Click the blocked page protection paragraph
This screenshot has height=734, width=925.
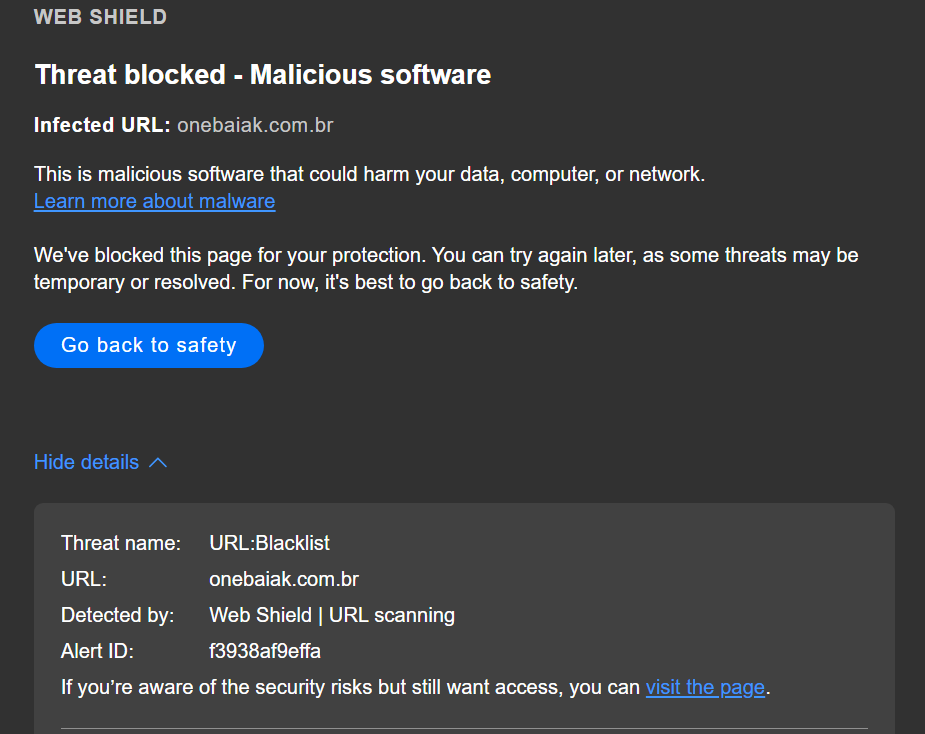445,268
